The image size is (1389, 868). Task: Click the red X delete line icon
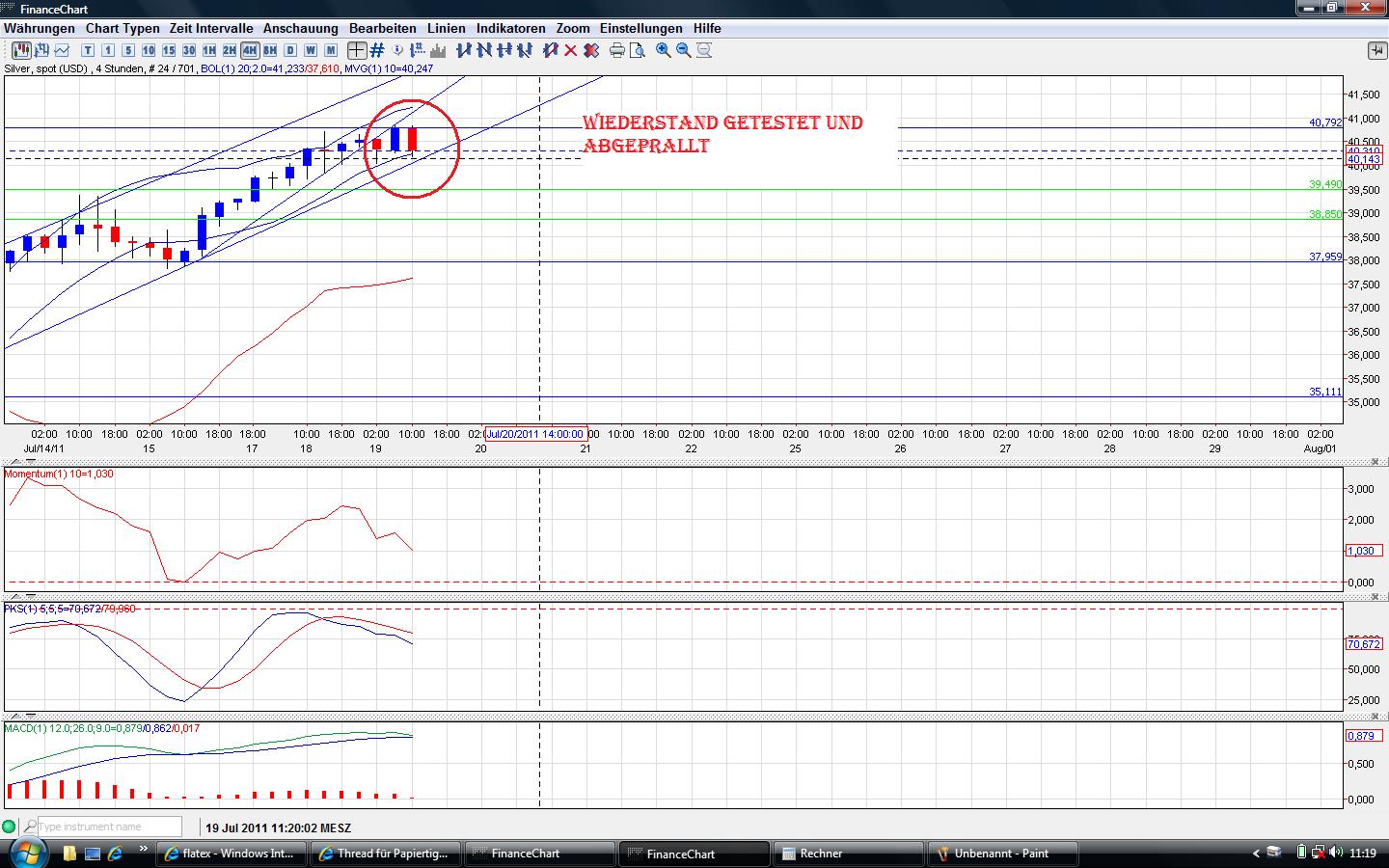571,50
